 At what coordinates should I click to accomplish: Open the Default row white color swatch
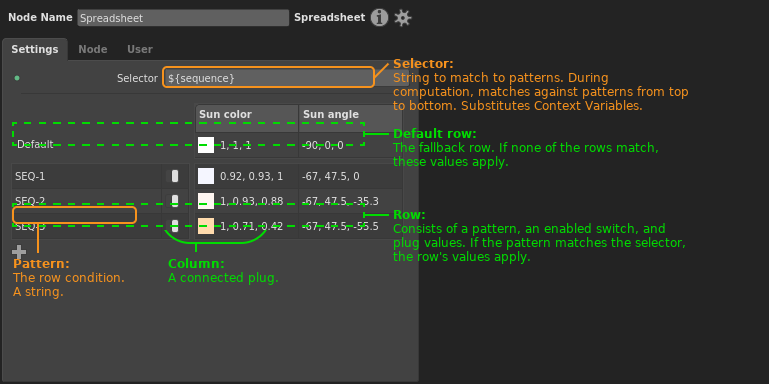coord(206,145)
